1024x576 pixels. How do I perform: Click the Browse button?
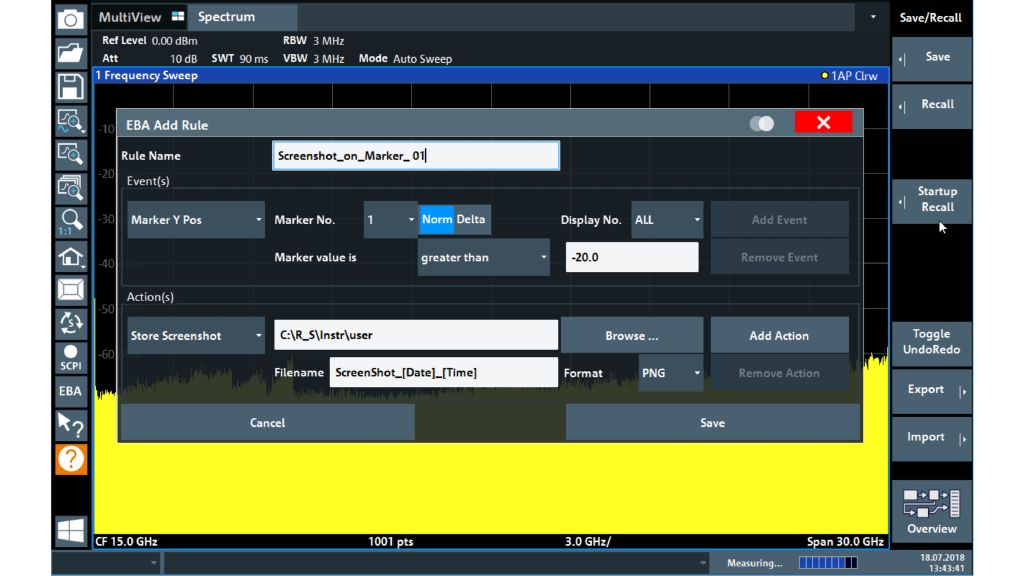pos(631,336)
